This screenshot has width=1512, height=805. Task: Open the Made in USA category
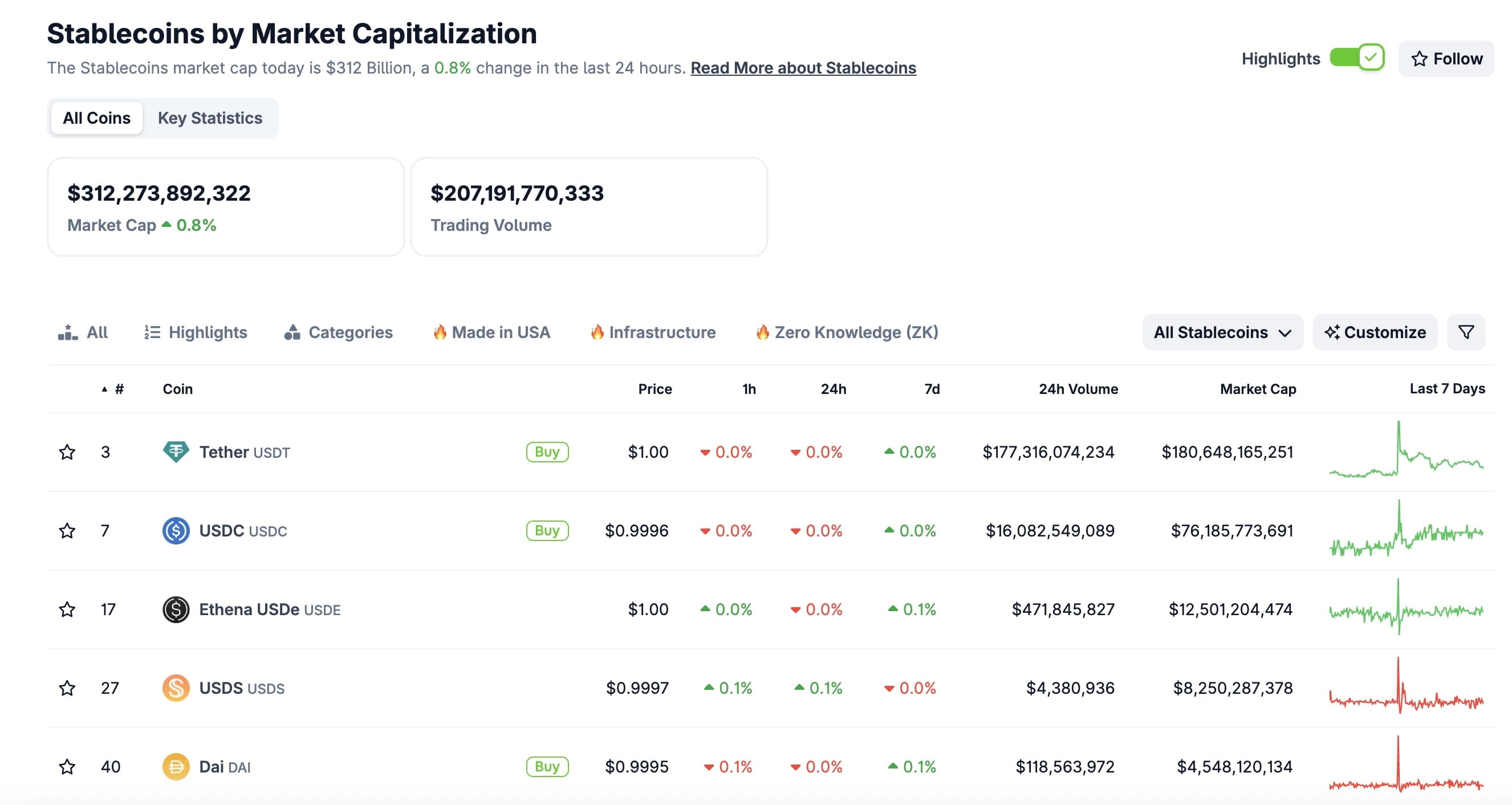491,332
